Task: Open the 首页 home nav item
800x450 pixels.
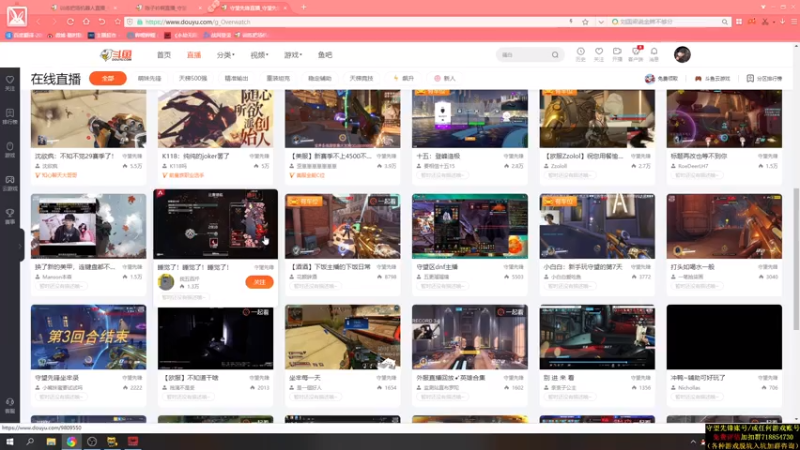Action: 164,55
